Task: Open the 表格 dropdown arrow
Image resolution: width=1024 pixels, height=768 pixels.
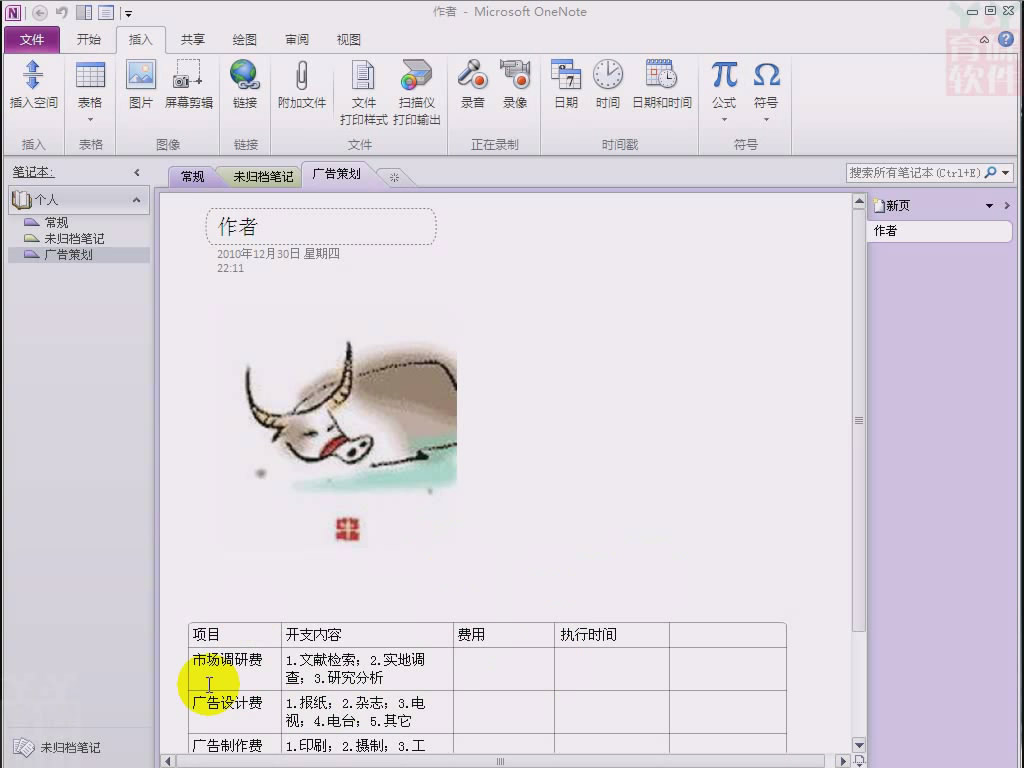Action: [90, 120]
